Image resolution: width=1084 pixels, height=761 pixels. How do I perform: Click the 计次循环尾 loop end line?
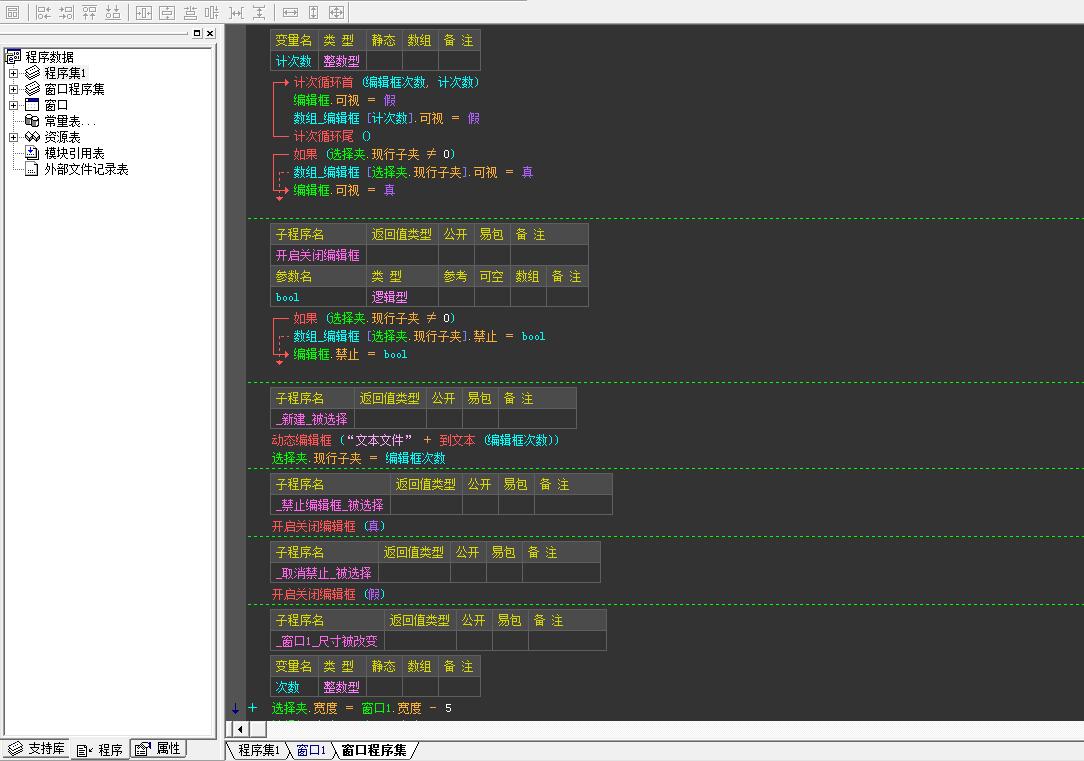332,136
